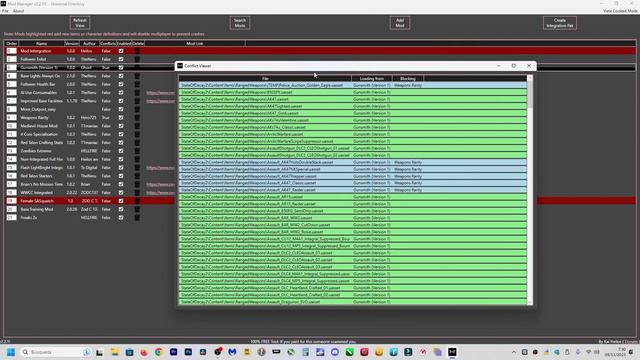Image resolution: width=640 pixels, height=360 pixels.
Task: Show hidden tray icons chevron
Action: 514,352
